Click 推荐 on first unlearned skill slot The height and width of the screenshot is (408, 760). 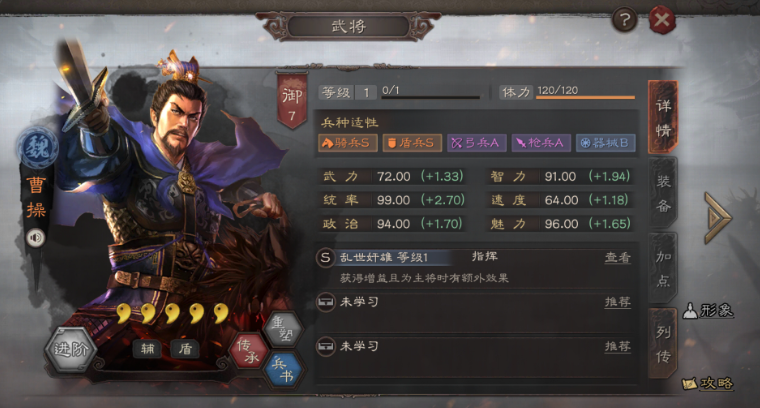click(x=618, y=302)
